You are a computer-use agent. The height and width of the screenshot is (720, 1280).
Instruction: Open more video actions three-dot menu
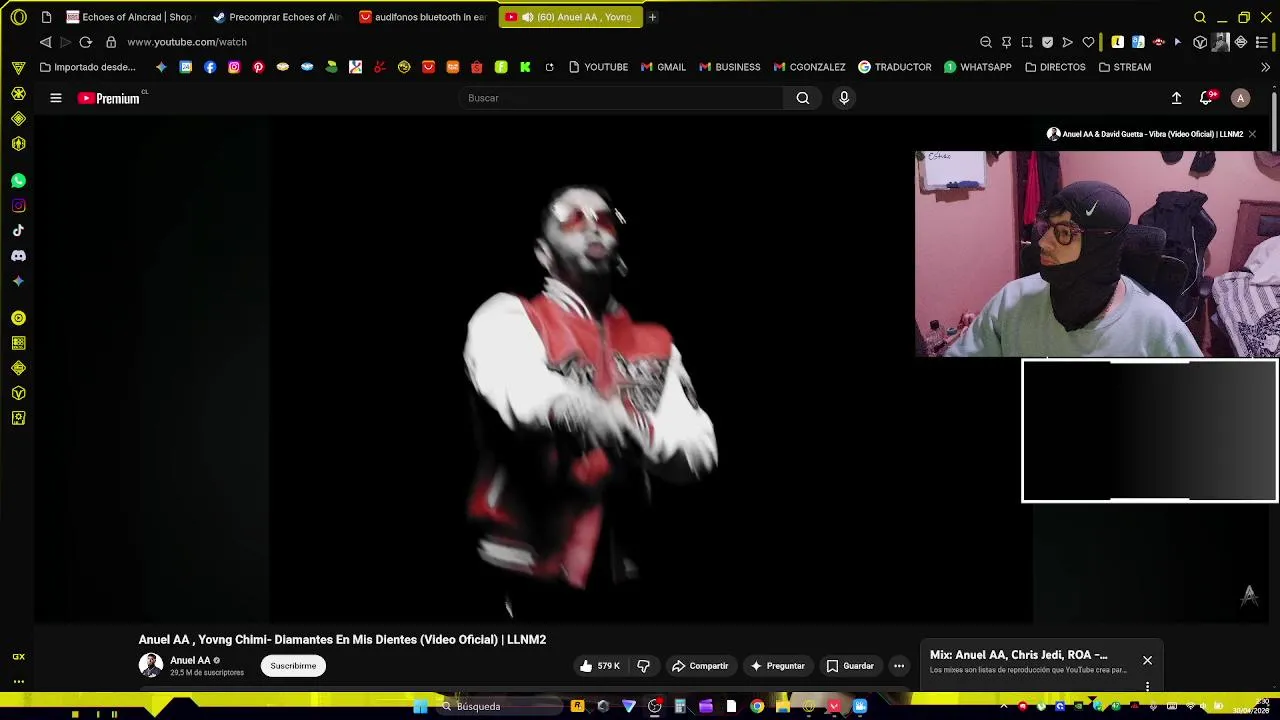coord(899,666)
